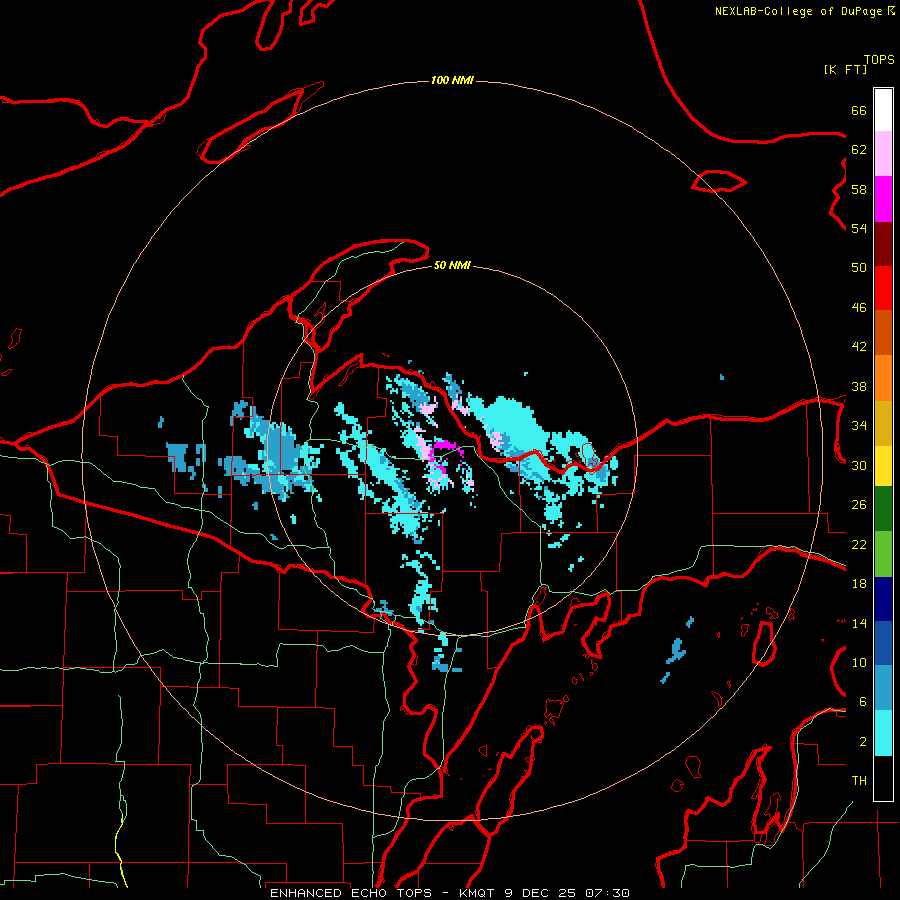Select the white 66 kft legend swatch
This screenshot has height=900, width=900.
[883, 110]
